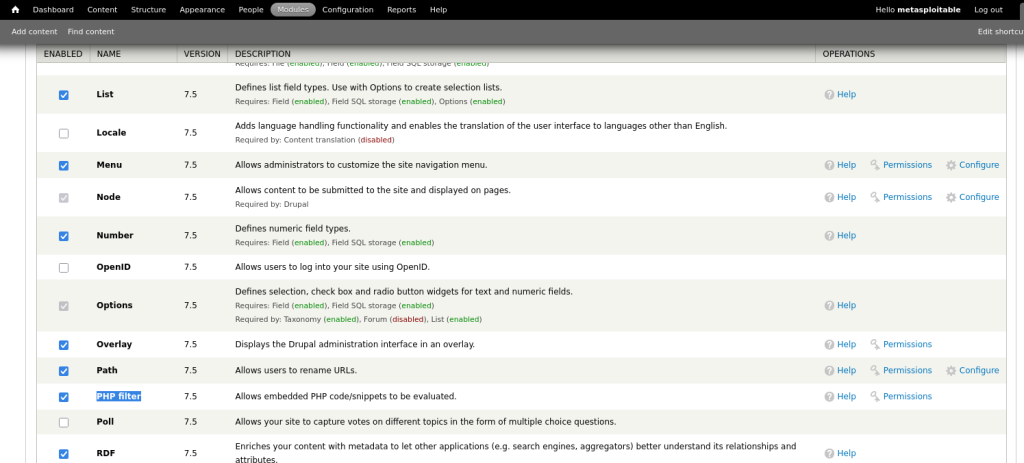The width and height of the screenshot is (1024, 463).
Task: Disable the PHP filter module checkbox
Action: click(63, 396)
